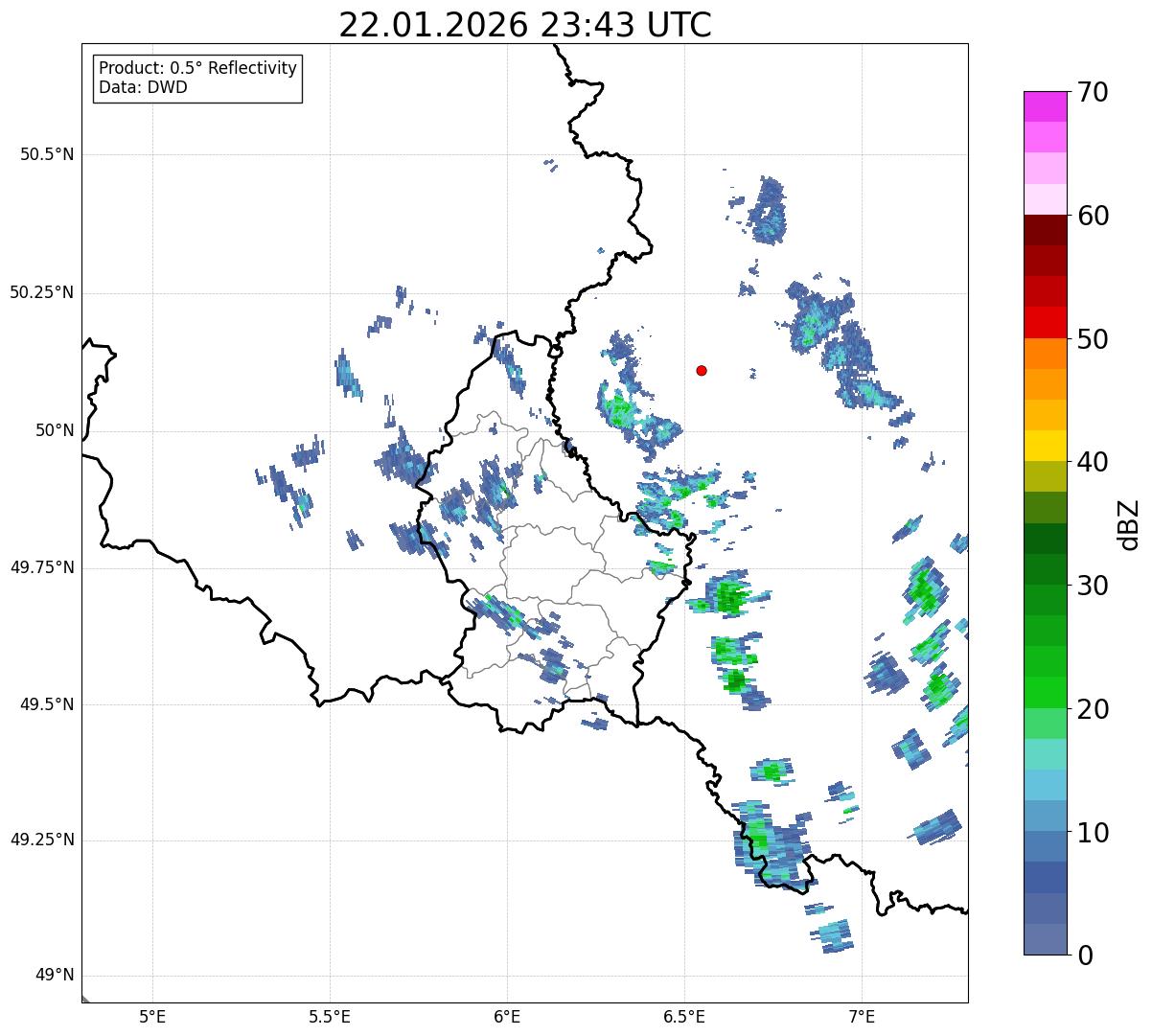Viewport: 1152px width, 1036px height.
Task: Click the 0 label at colorbar bottom
Action: [1083, 955]
